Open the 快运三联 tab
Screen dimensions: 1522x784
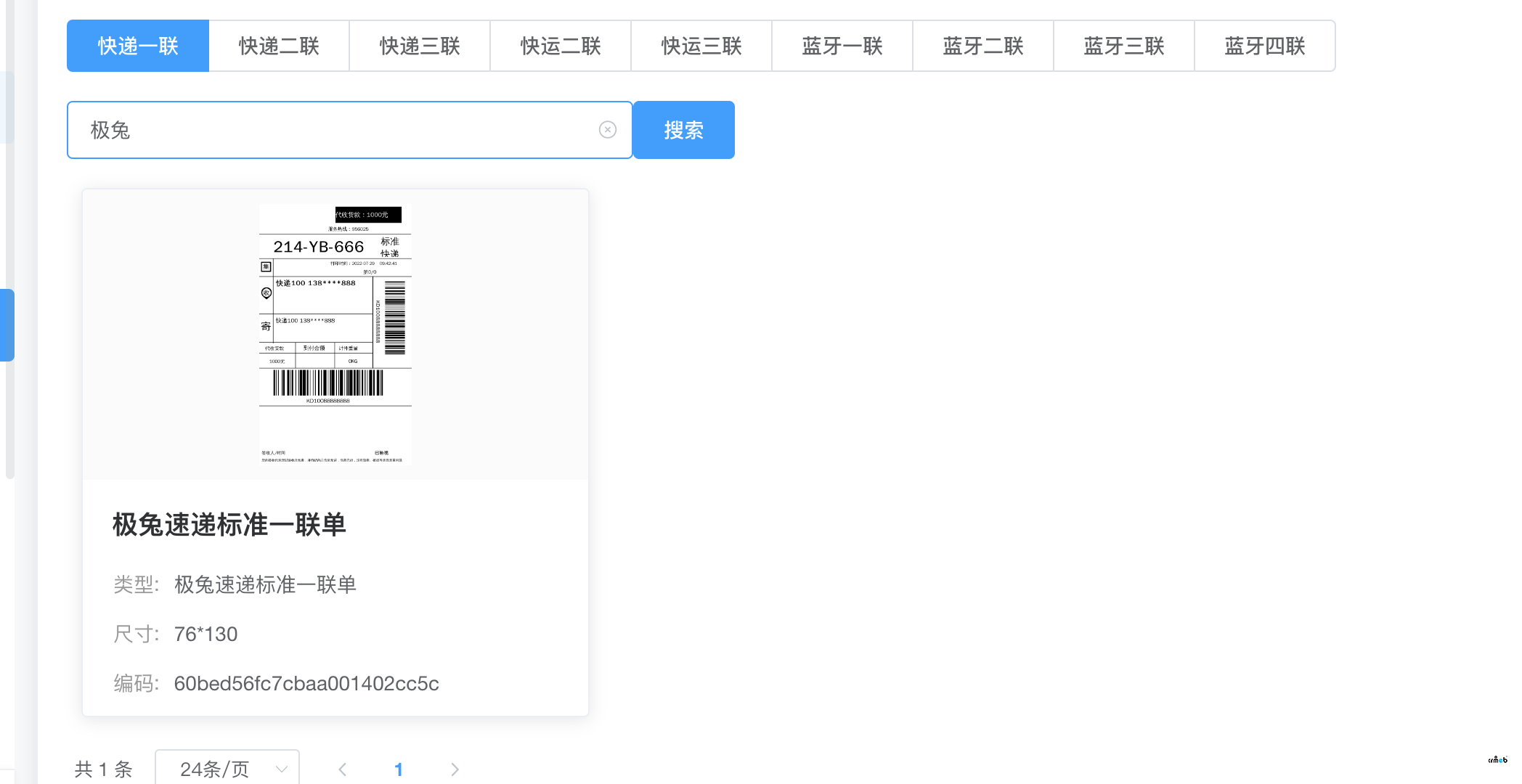coord(701,46)
